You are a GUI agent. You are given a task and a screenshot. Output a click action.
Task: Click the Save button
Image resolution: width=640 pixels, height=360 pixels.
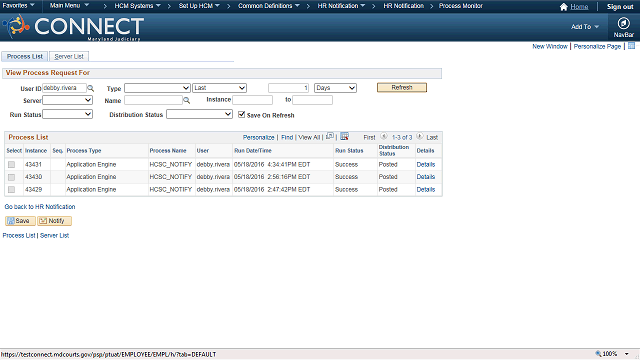pos(20,221)
